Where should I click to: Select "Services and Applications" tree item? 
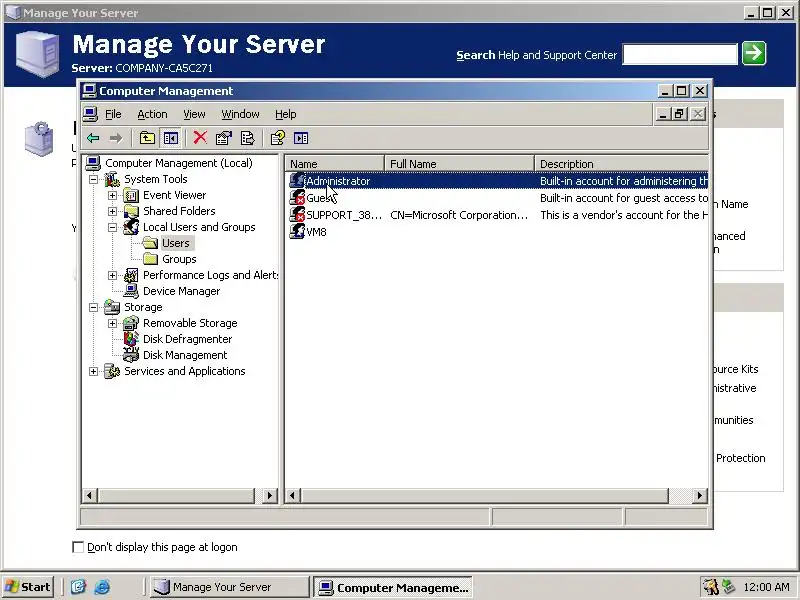coord(185,371)
